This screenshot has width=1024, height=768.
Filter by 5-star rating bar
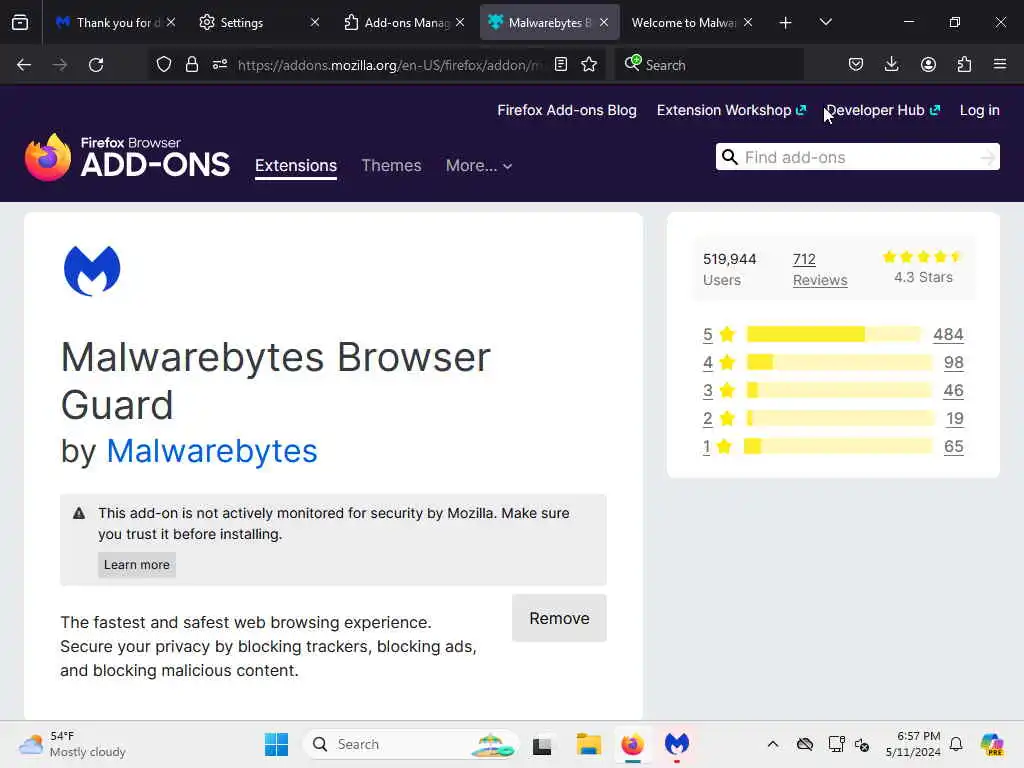[x=833, y=334]
